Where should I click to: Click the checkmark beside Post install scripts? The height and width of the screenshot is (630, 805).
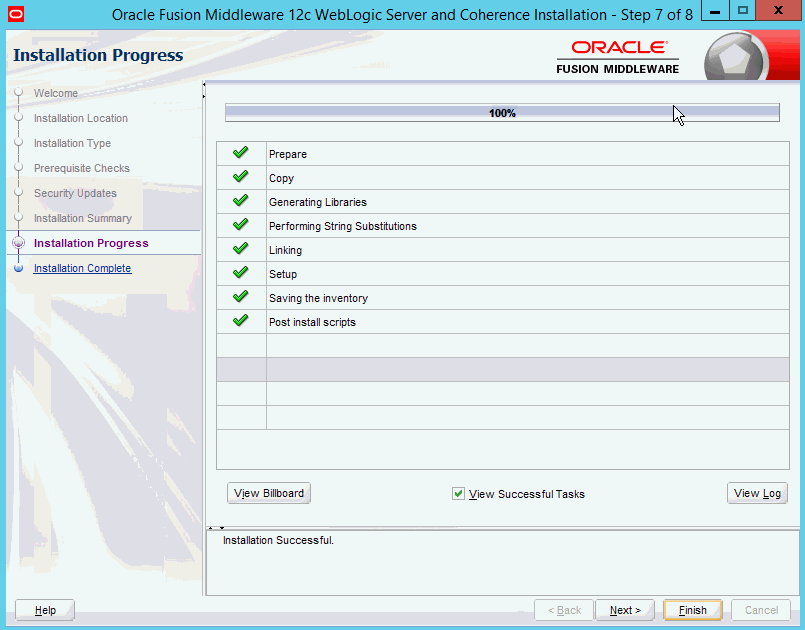240,322
